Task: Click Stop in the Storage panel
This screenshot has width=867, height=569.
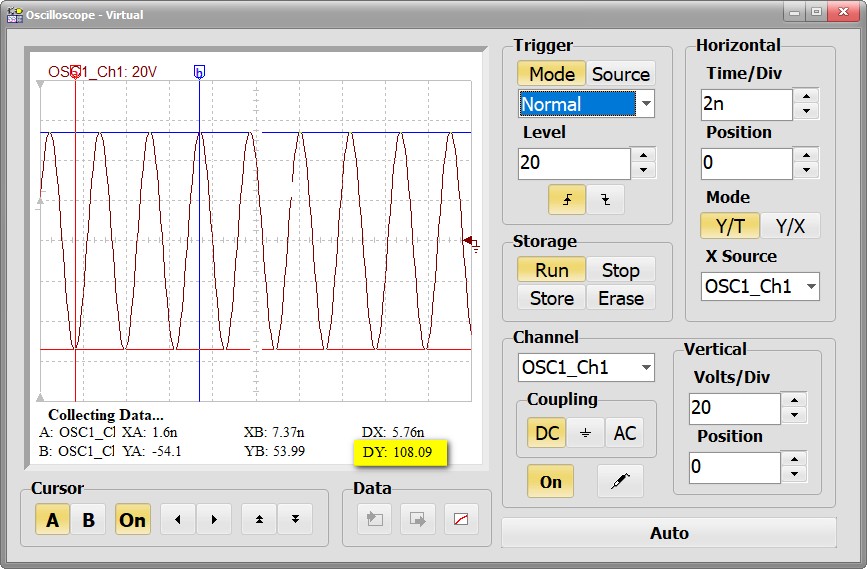Action: pyautogui.click(x=620, y=270)
